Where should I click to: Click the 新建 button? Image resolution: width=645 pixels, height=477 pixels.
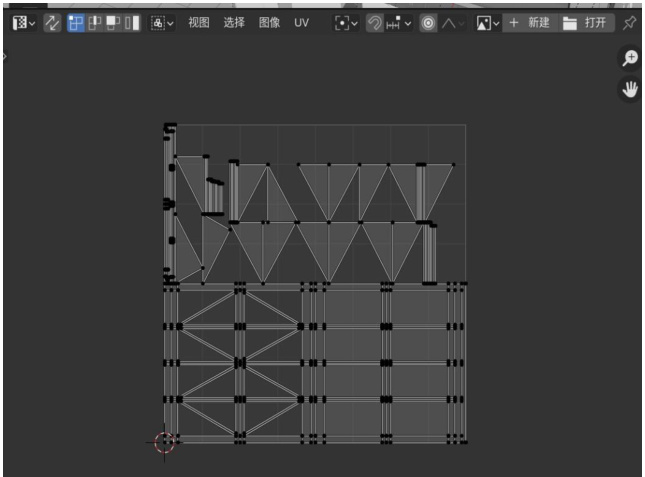click(x=528, y=22)
